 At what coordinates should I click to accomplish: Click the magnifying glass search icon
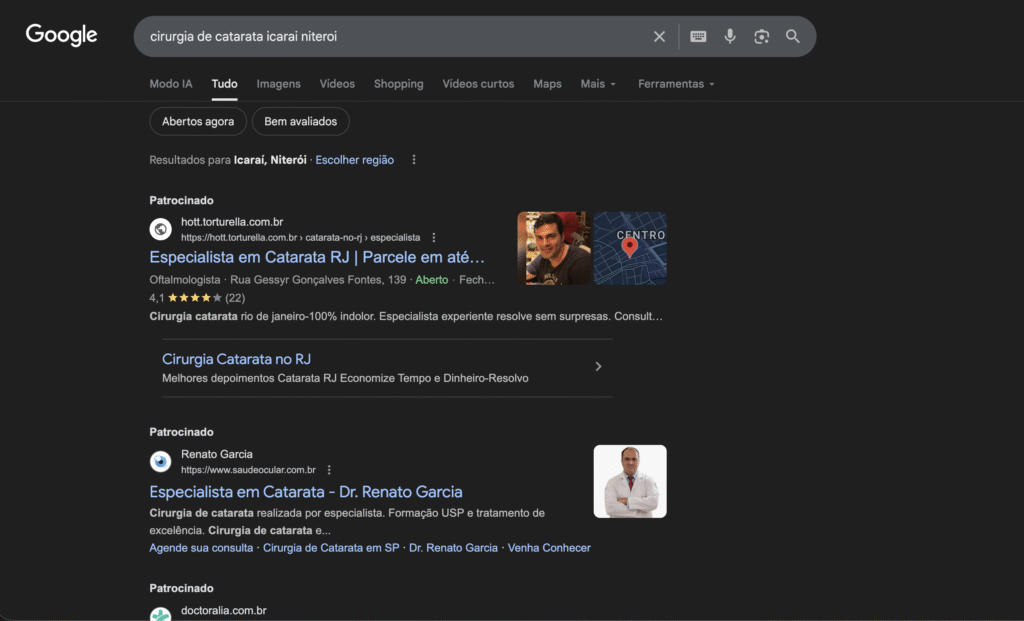coord(793,37)
